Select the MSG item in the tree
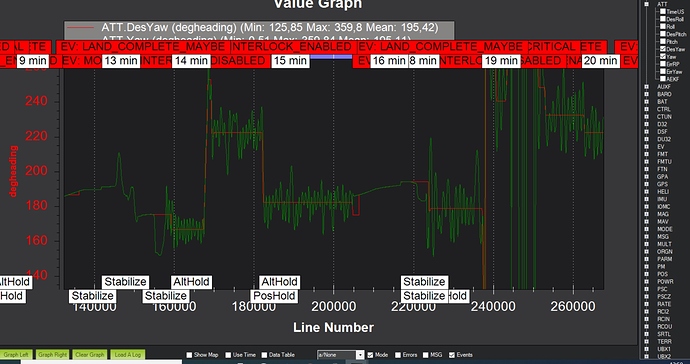Viewport: 690px width, 364px height. pos(663,236)
